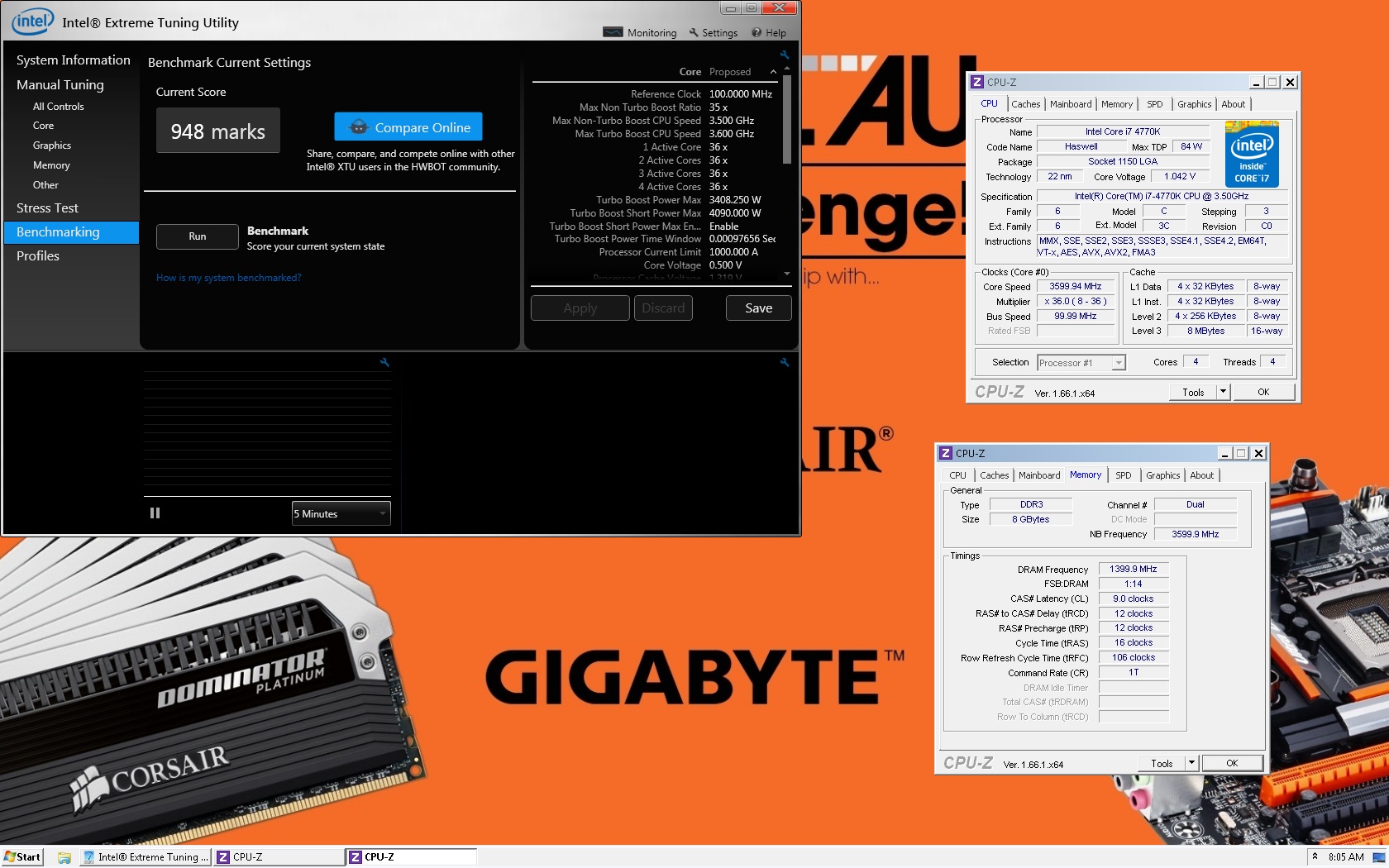
Task: Click the Discard button
Action: click(x=663, y=308)
